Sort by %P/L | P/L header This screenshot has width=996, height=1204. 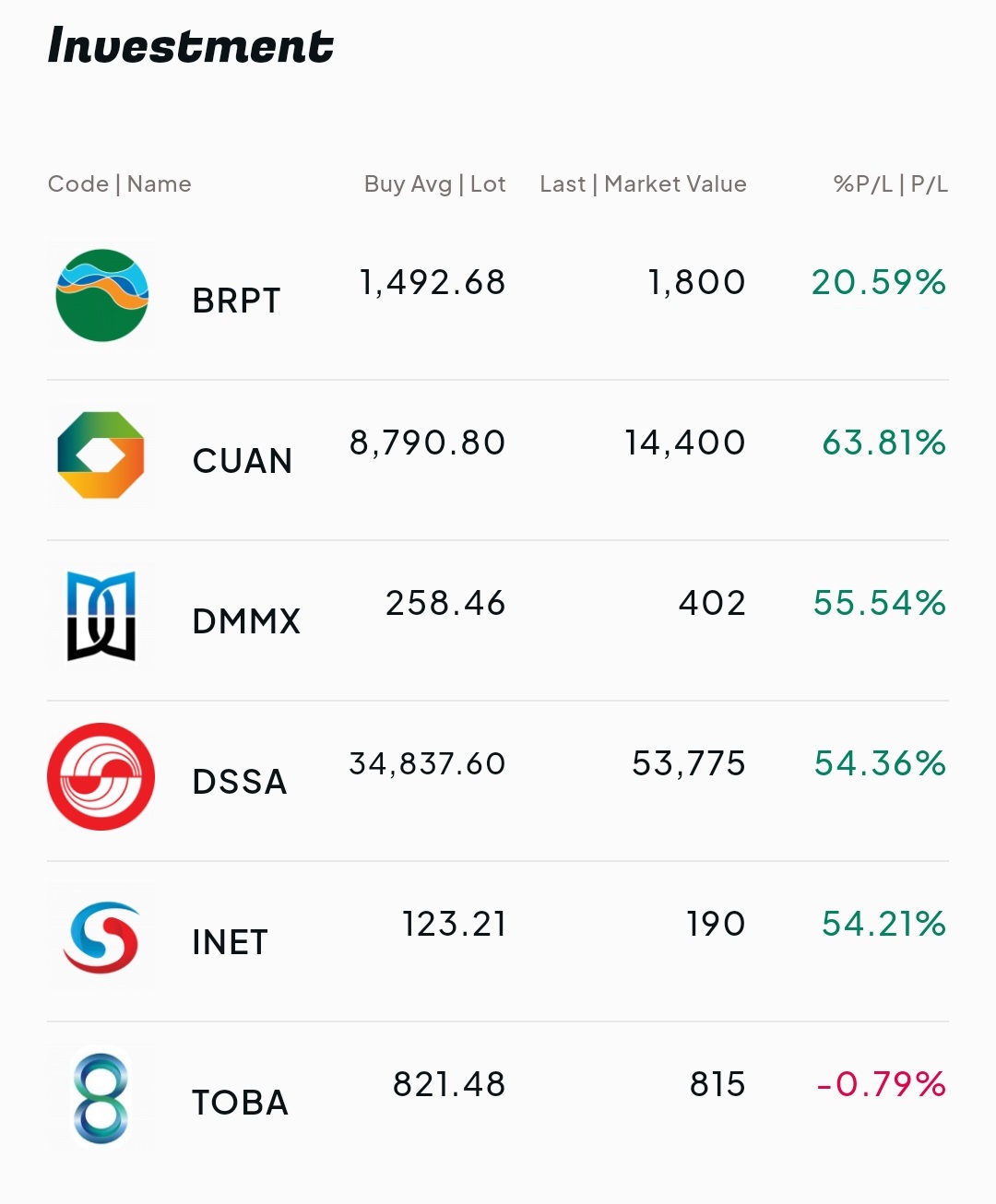coord(891,184)
